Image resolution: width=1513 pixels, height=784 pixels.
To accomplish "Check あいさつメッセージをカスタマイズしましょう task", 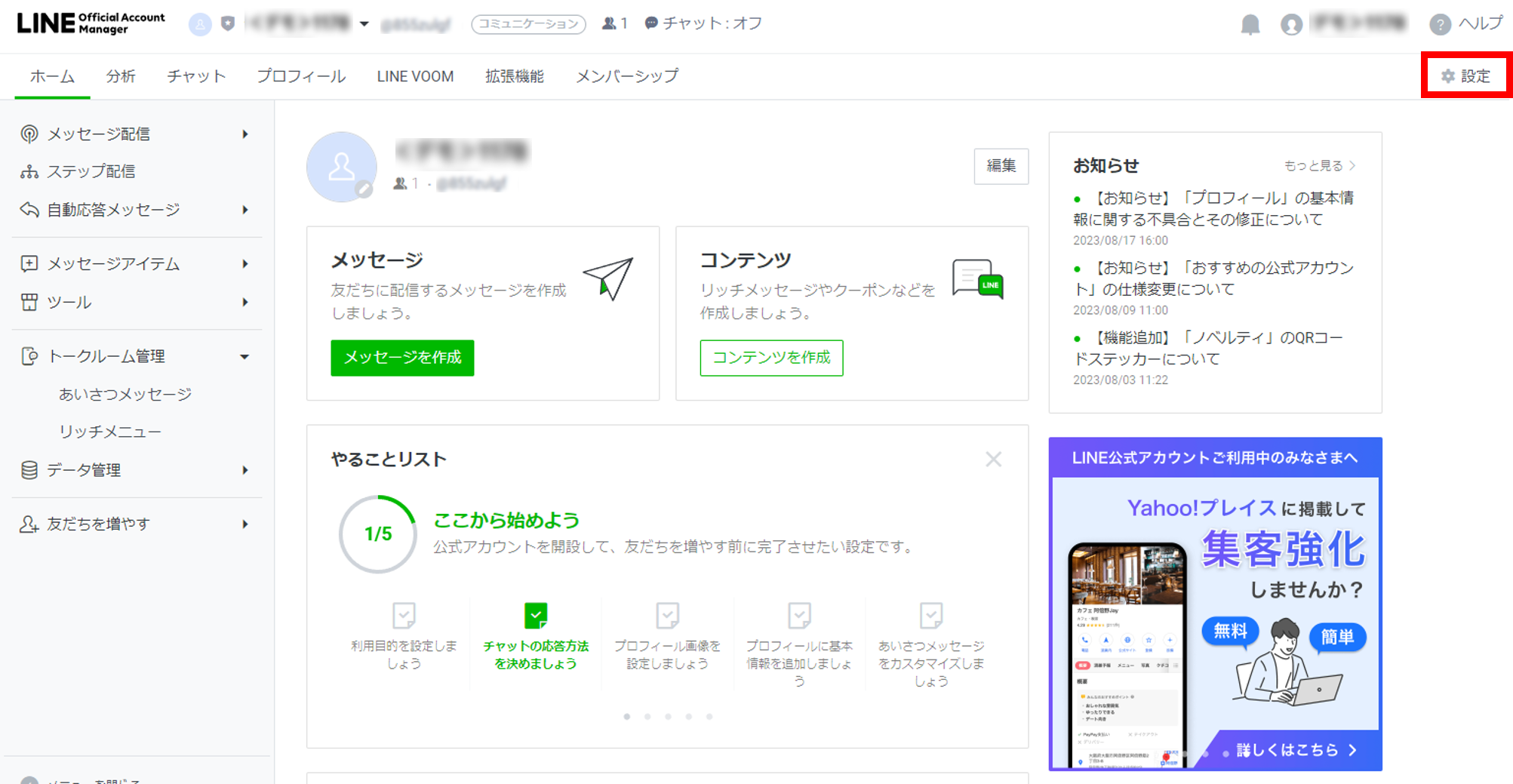I will (931, 616).
